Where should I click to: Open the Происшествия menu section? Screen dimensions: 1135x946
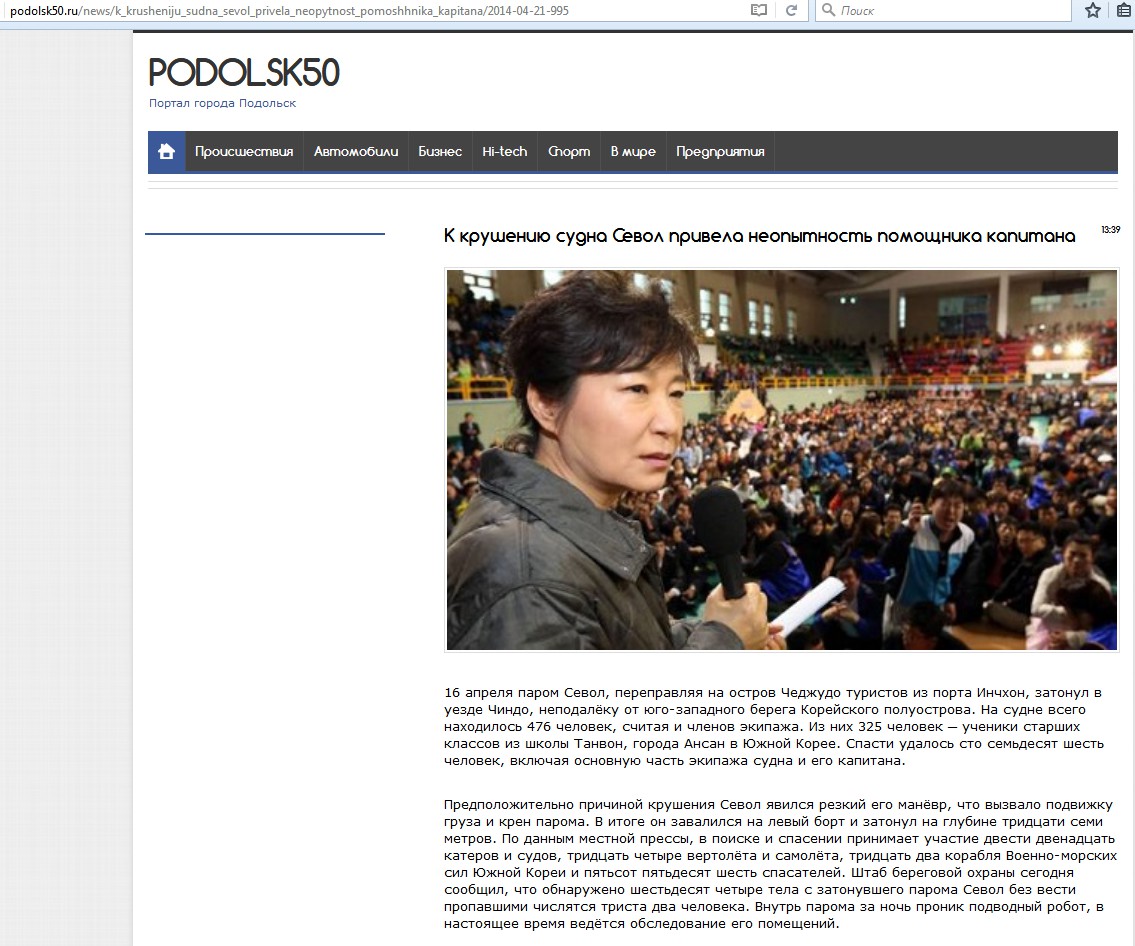(244, 151)
